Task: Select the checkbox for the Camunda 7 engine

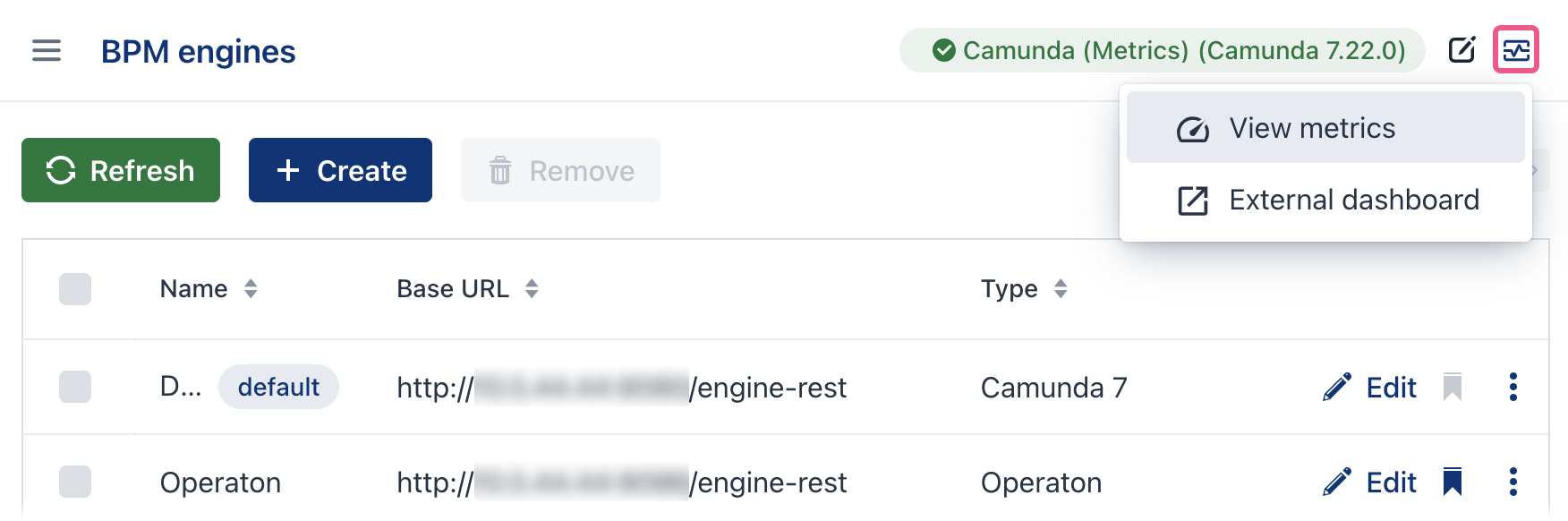Action: click(75, 387)
